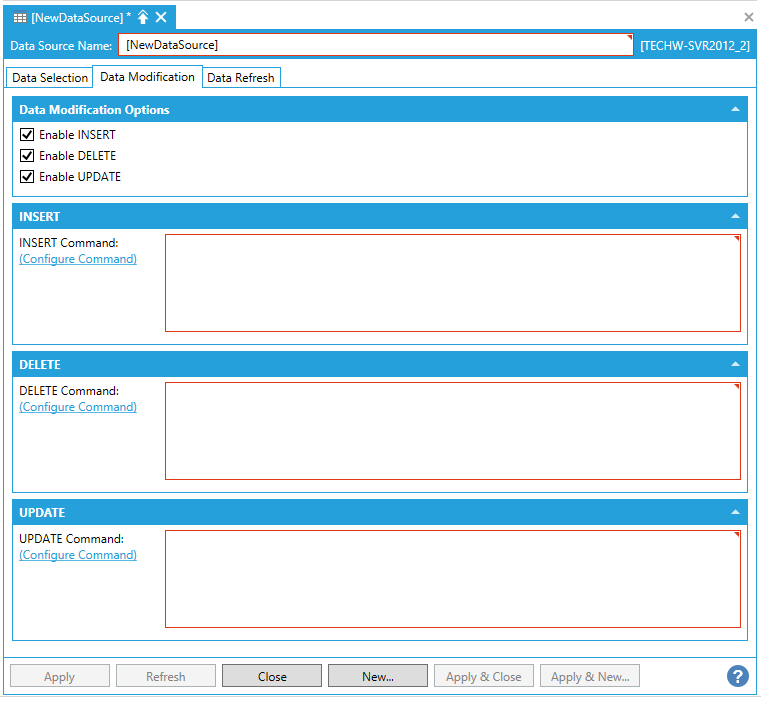The width and height of the screenshot is (761, 701).
Task: Click the blue help question mark icon
Action: pos(737,676)
